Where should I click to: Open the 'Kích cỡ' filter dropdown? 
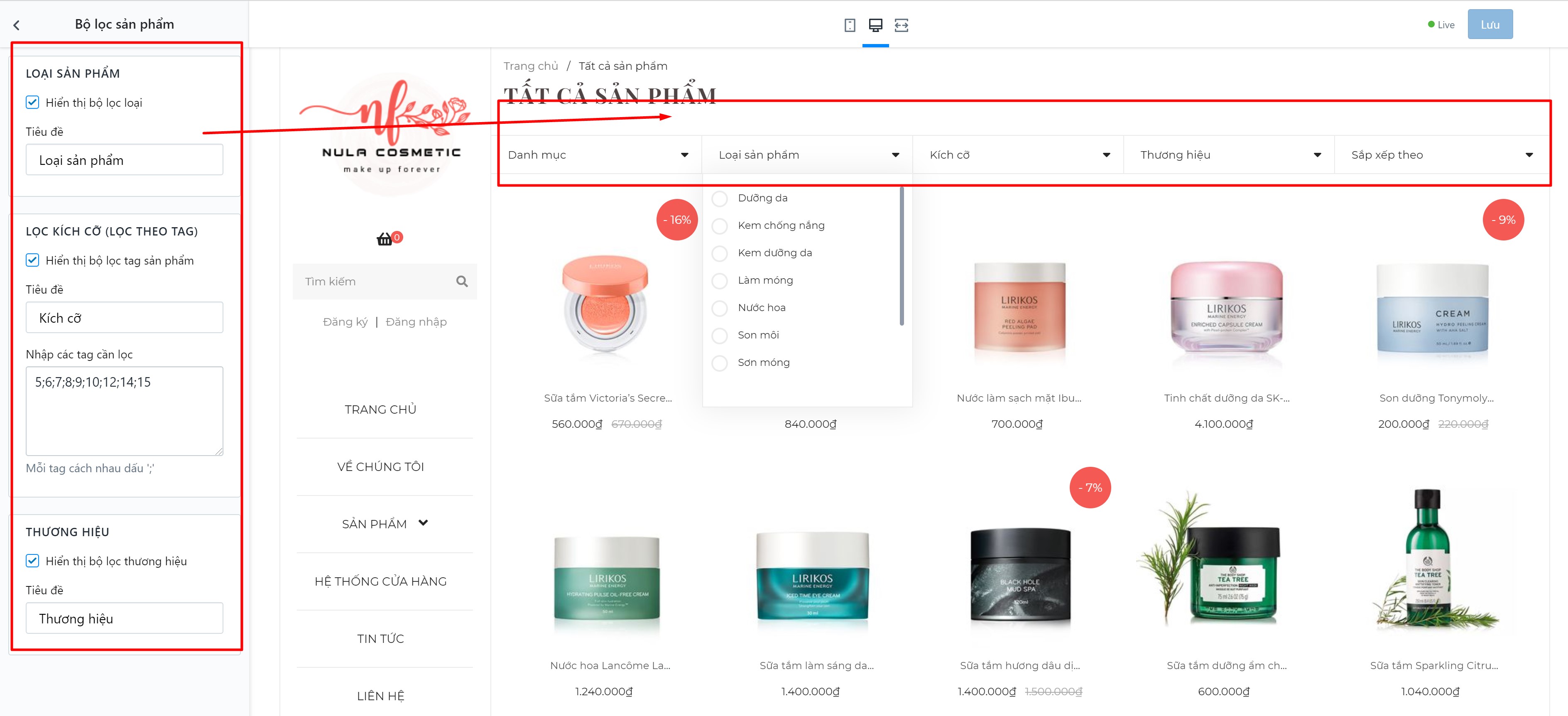(1018, 154)
